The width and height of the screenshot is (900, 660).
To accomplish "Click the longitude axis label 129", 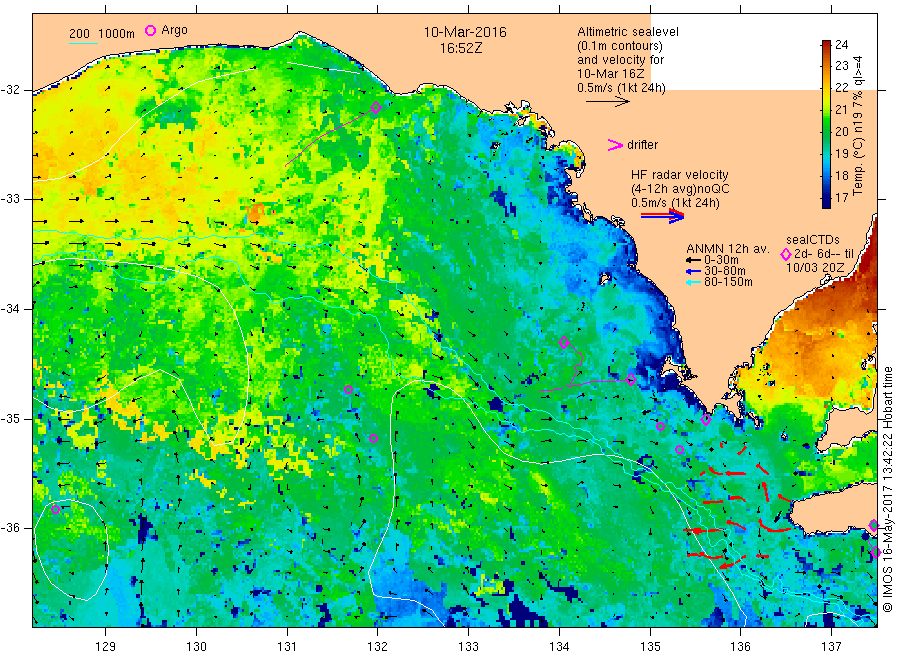I will tap(106, 647).
